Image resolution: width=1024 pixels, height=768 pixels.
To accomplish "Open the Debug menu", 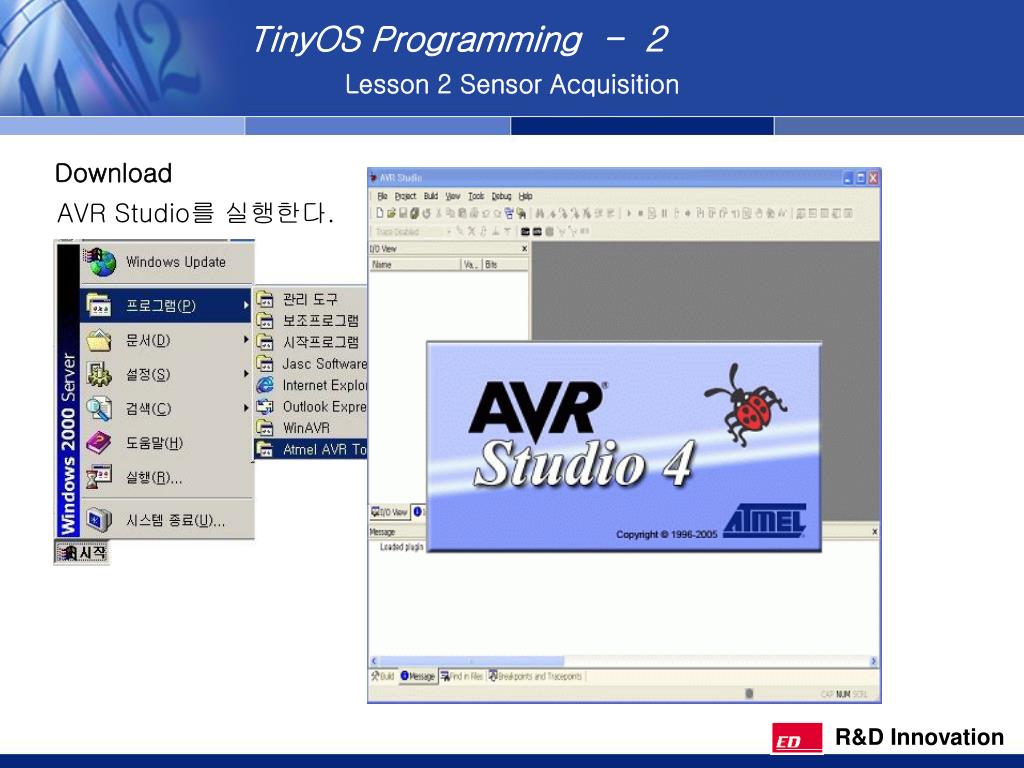I will pos(501,196).
